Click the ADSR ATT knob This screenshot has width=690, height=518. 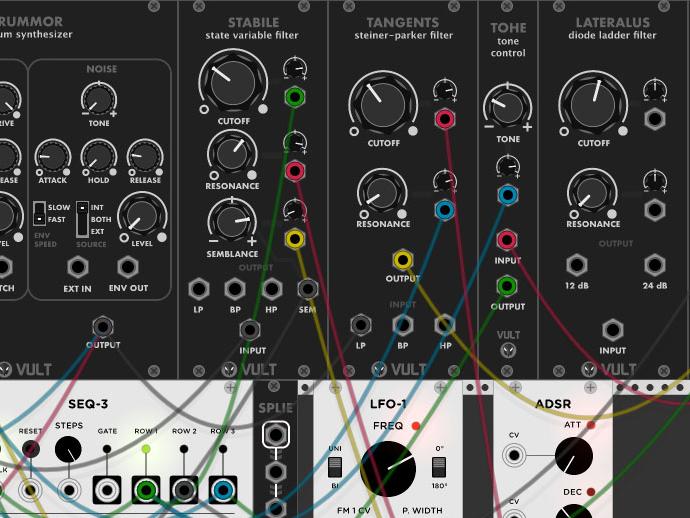[574, 456]
